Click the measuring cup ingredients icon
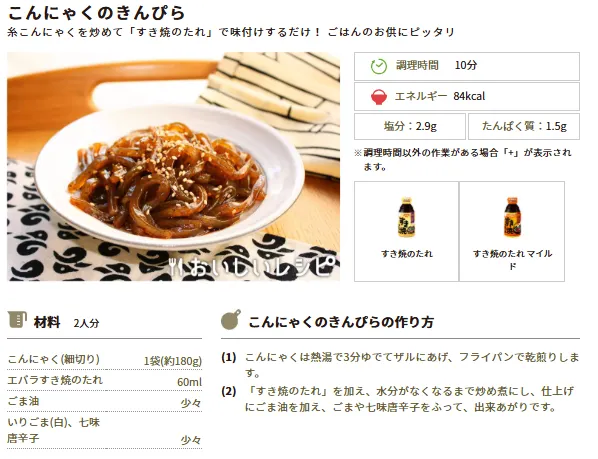The height and width of the screenshot is (459, 598). pyautogui.click(x=17, y=319)
